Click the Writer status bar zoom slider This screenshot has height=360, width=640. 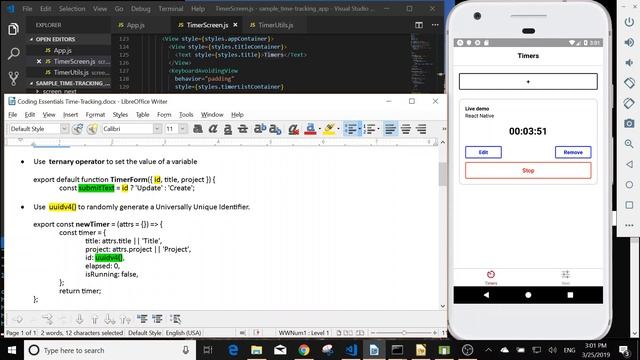404,333
